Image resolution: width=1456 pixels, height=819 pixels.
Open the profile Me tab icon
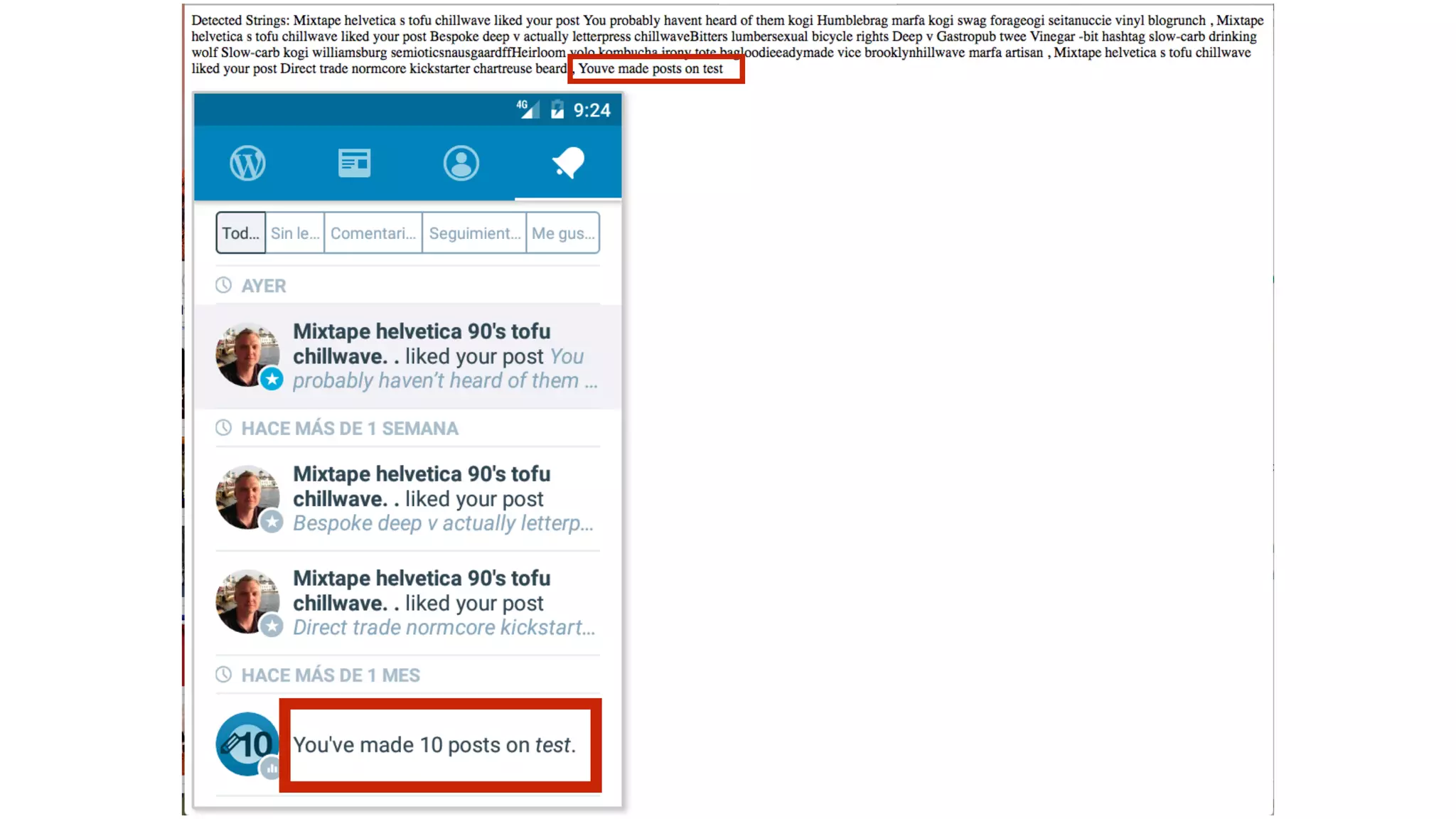pyautogui.click(x=461, y=163)
